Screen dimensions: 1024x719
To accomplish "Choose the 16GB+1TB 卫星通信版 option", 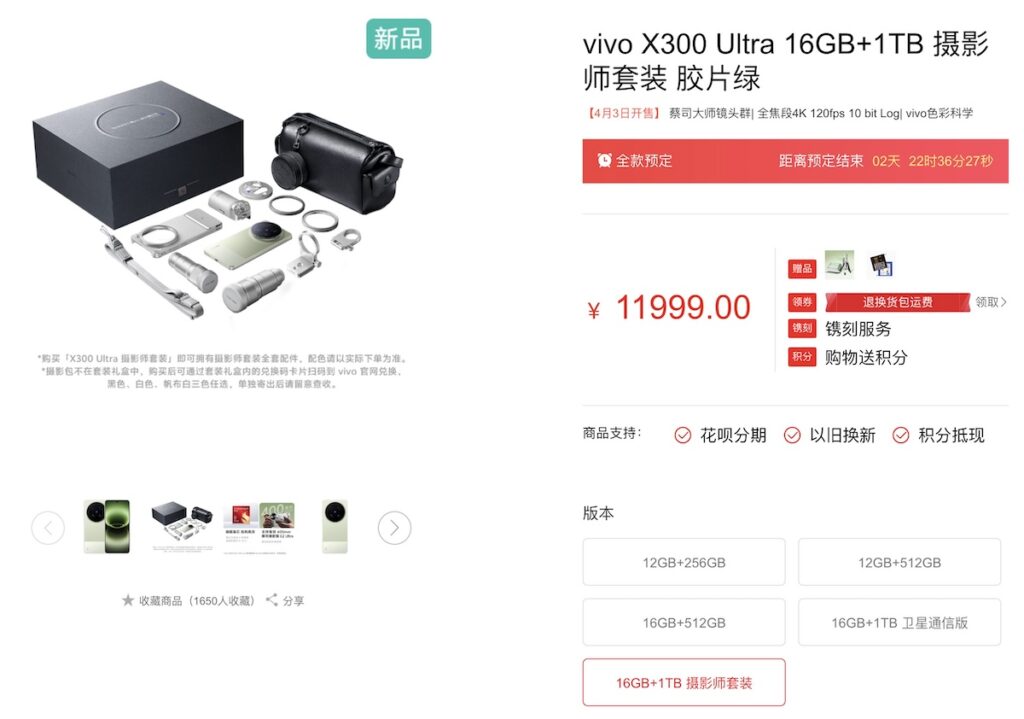I will pos(899,622).
